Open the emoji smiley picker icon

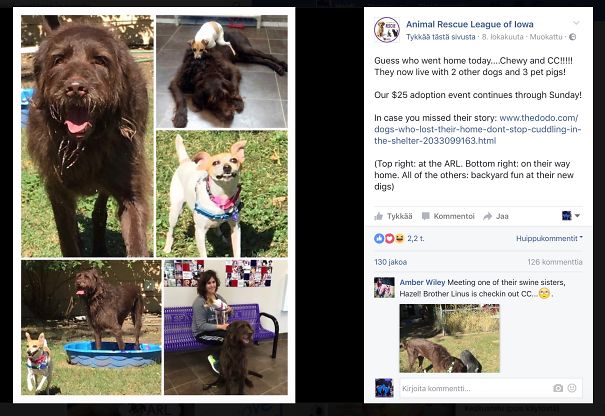pos(572,388)
